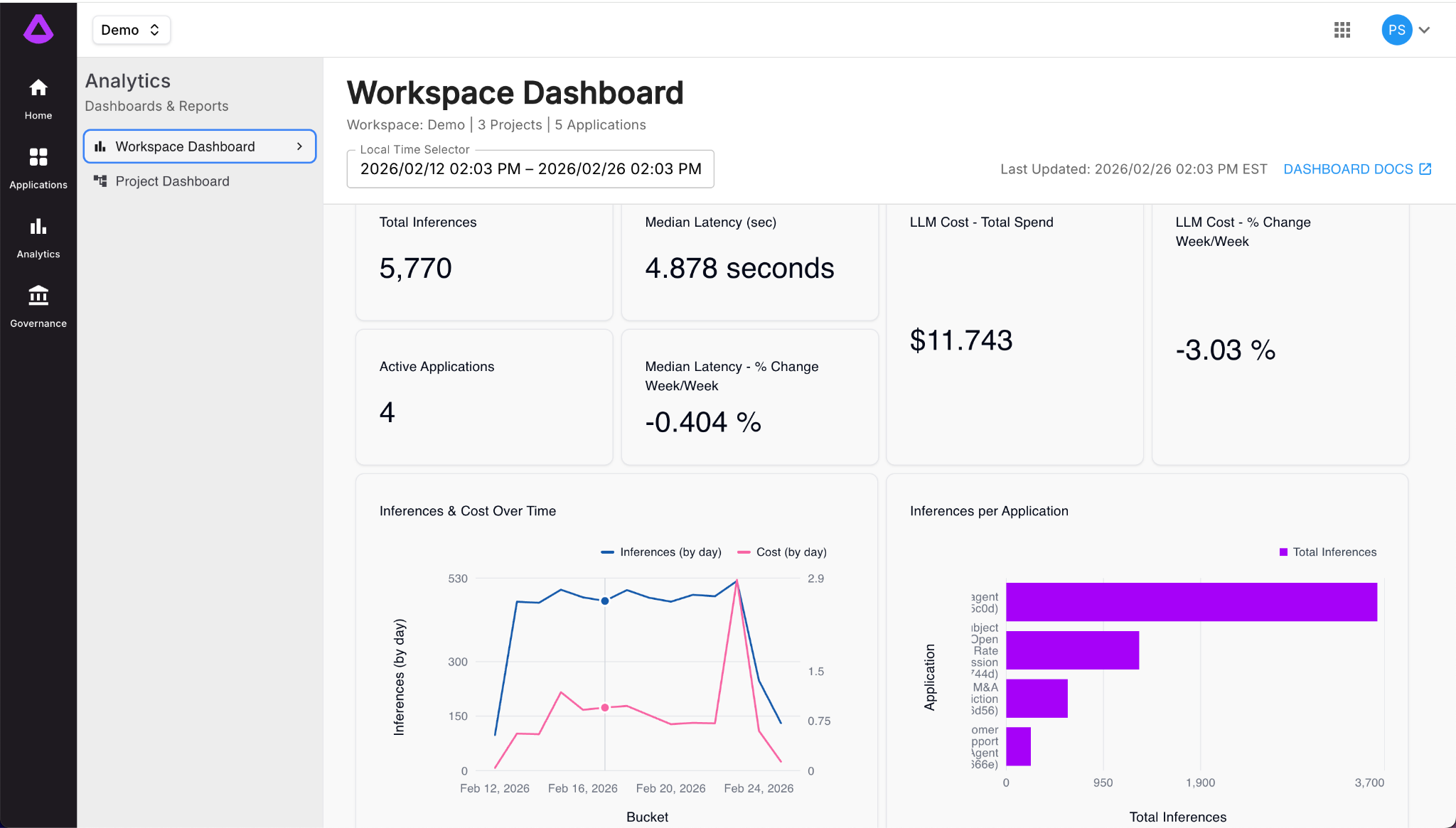The width and height of the screenshot is (1456, 828).
Task: Toggle the Total Inferences legend entry
Action: [x=1327, y=552]
